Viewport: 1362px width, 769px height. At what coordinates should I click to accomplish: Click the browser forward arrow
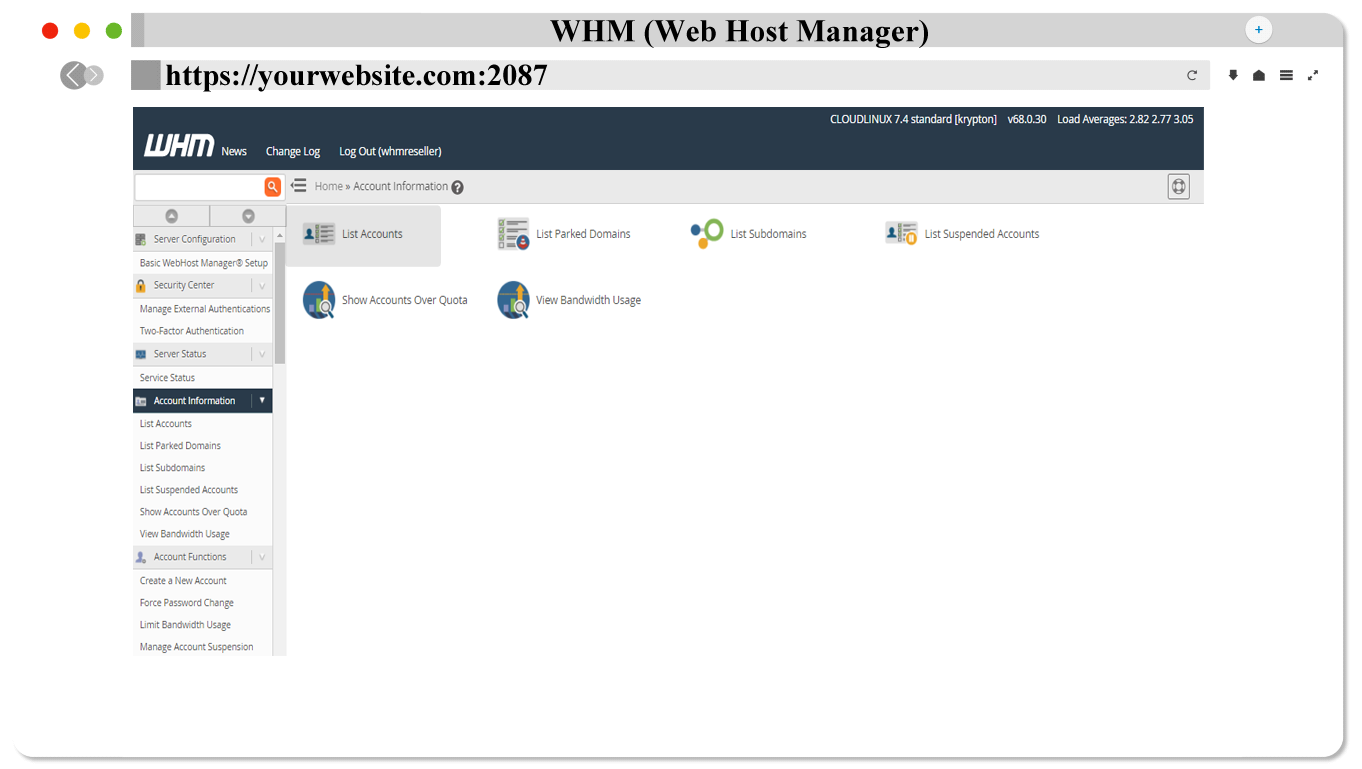coord(94,75)
